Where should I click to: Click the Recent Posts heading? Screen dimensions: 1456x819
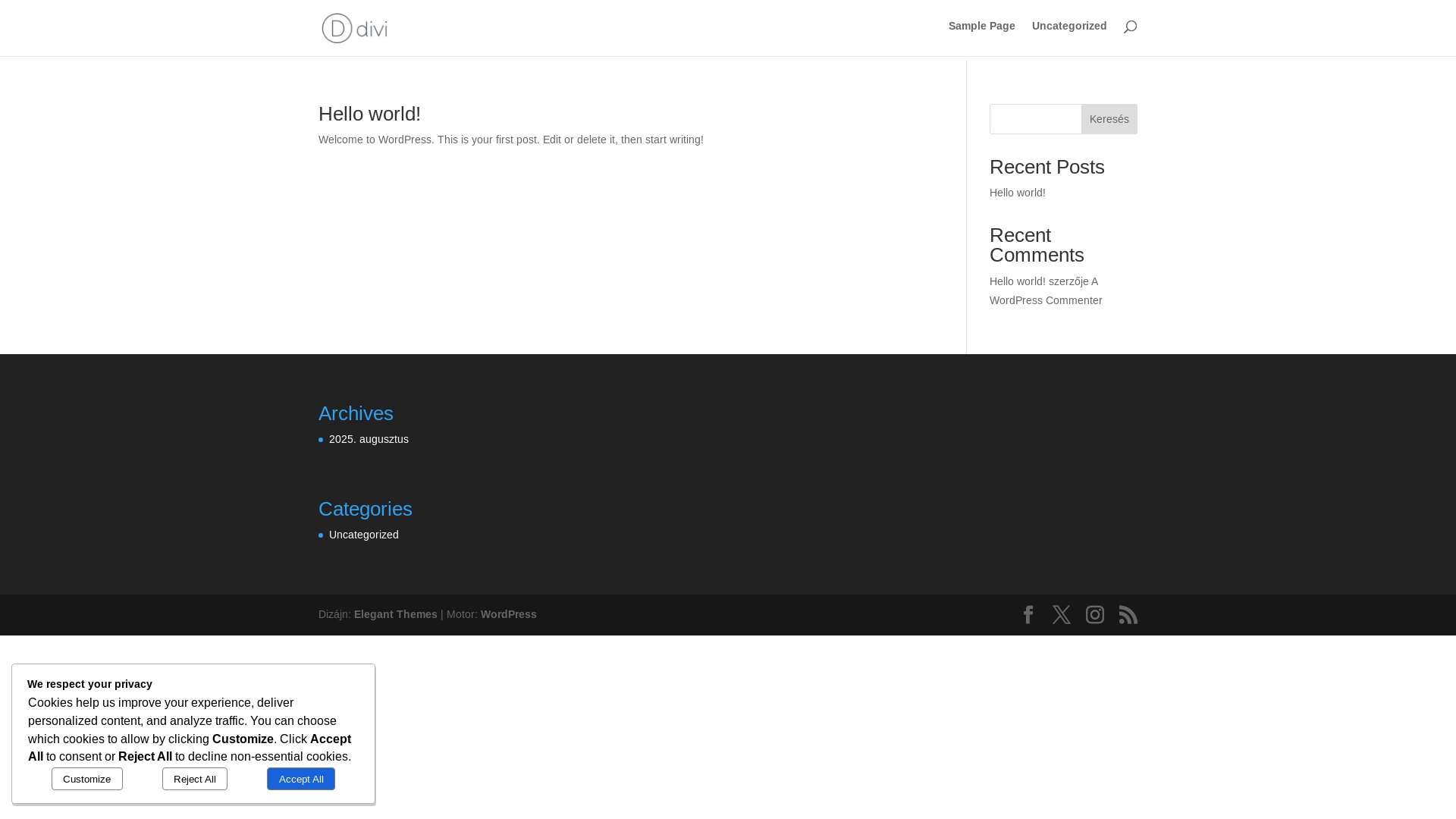tap(1047, 167)
